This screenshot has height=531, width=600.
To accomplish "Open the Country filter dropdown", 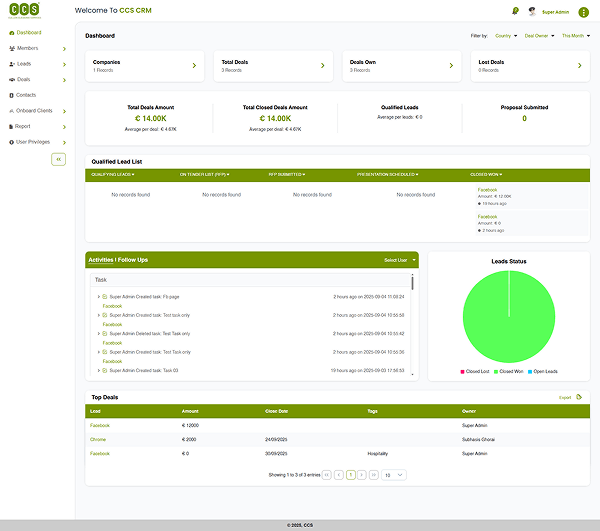I will tap(503, 35).
